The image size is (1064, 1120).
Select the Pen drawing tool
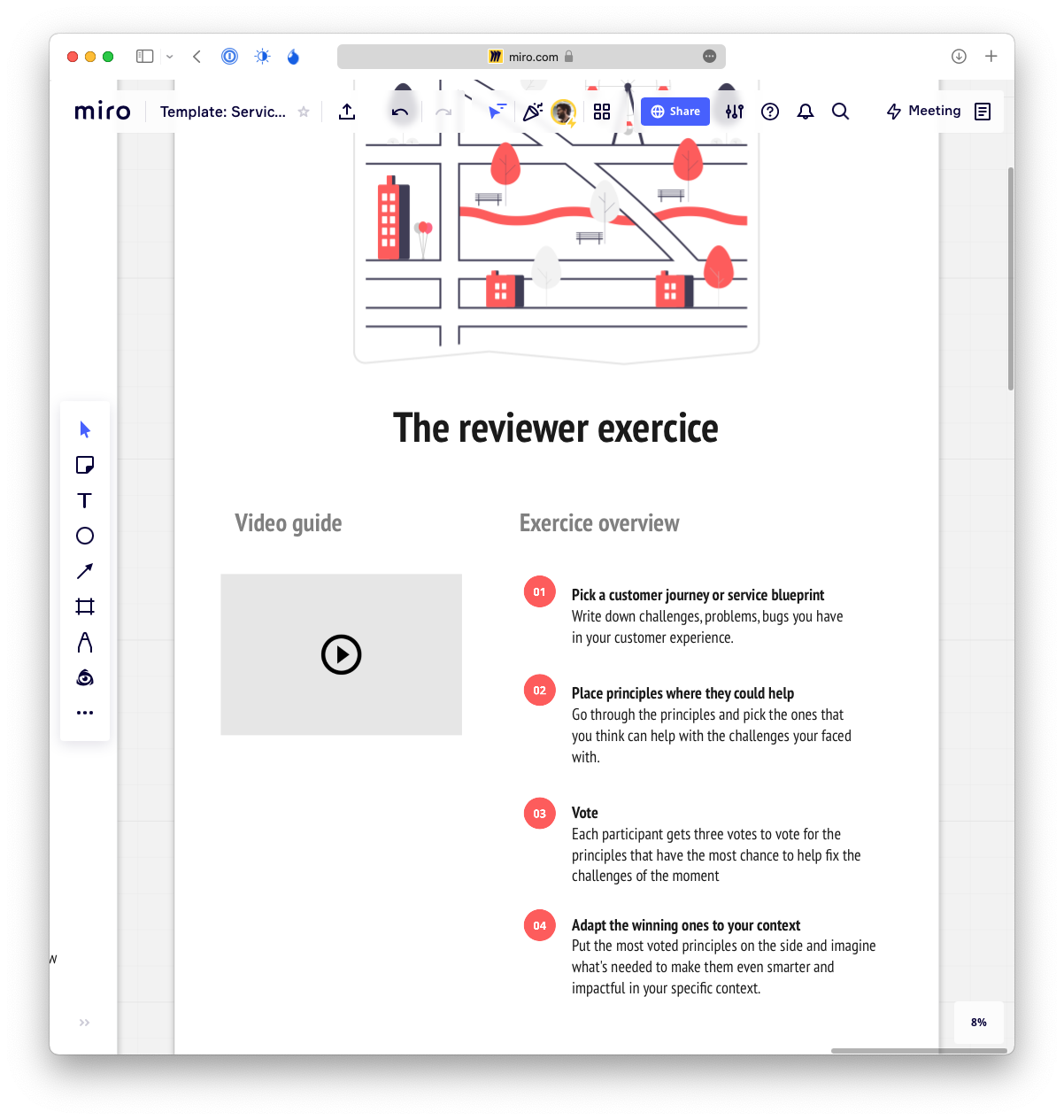85,642
